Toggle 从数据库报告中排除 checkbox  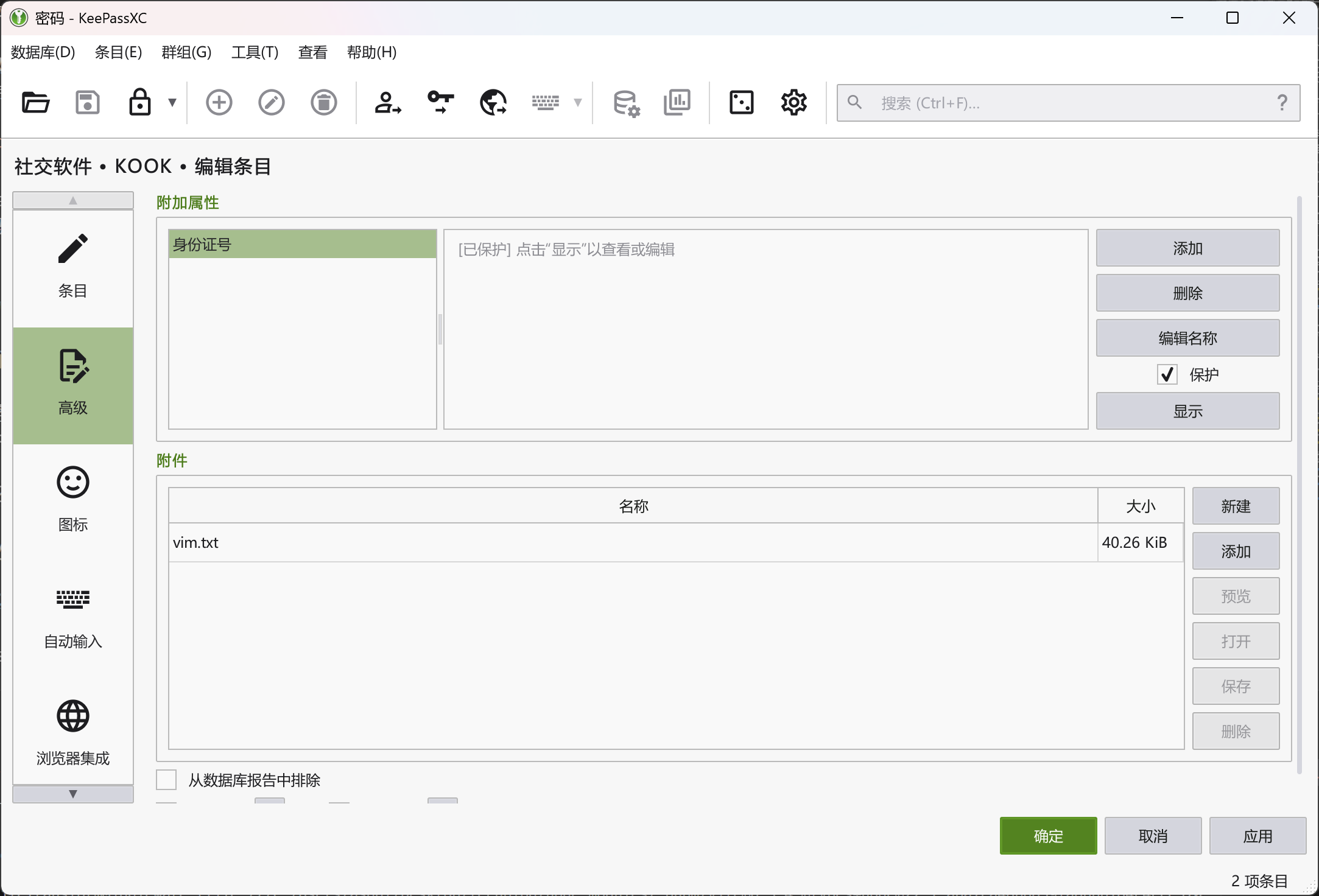pos(166,780)
